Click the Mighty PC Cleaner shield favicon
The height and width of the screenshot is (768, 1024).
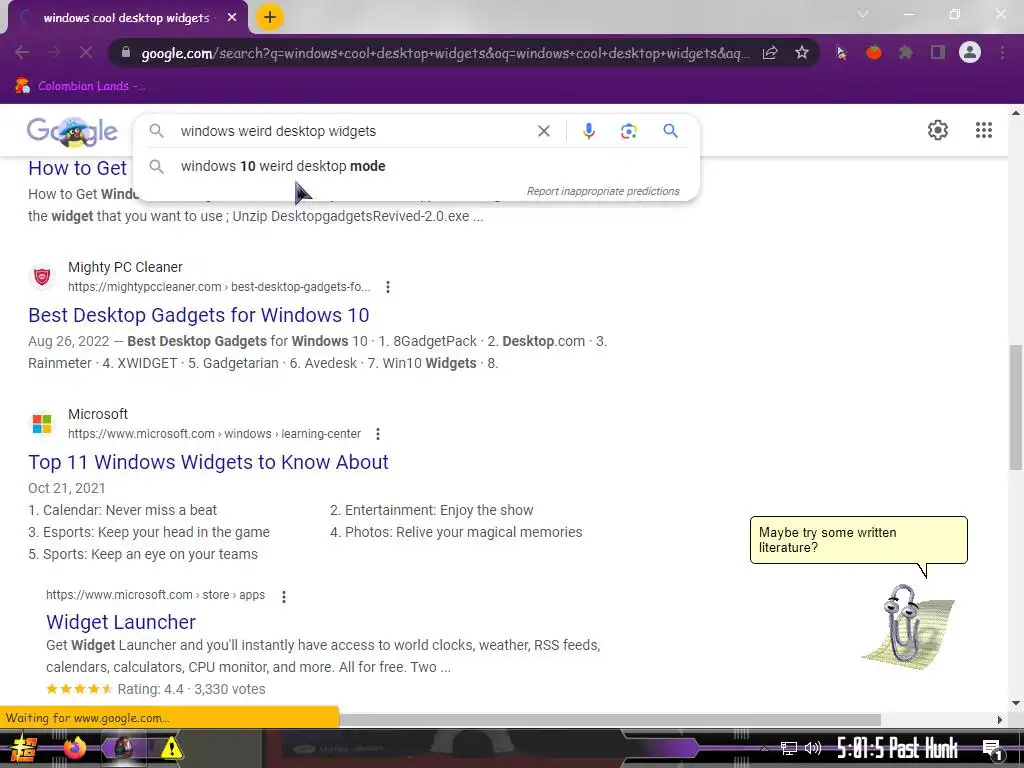click(42, 277)
